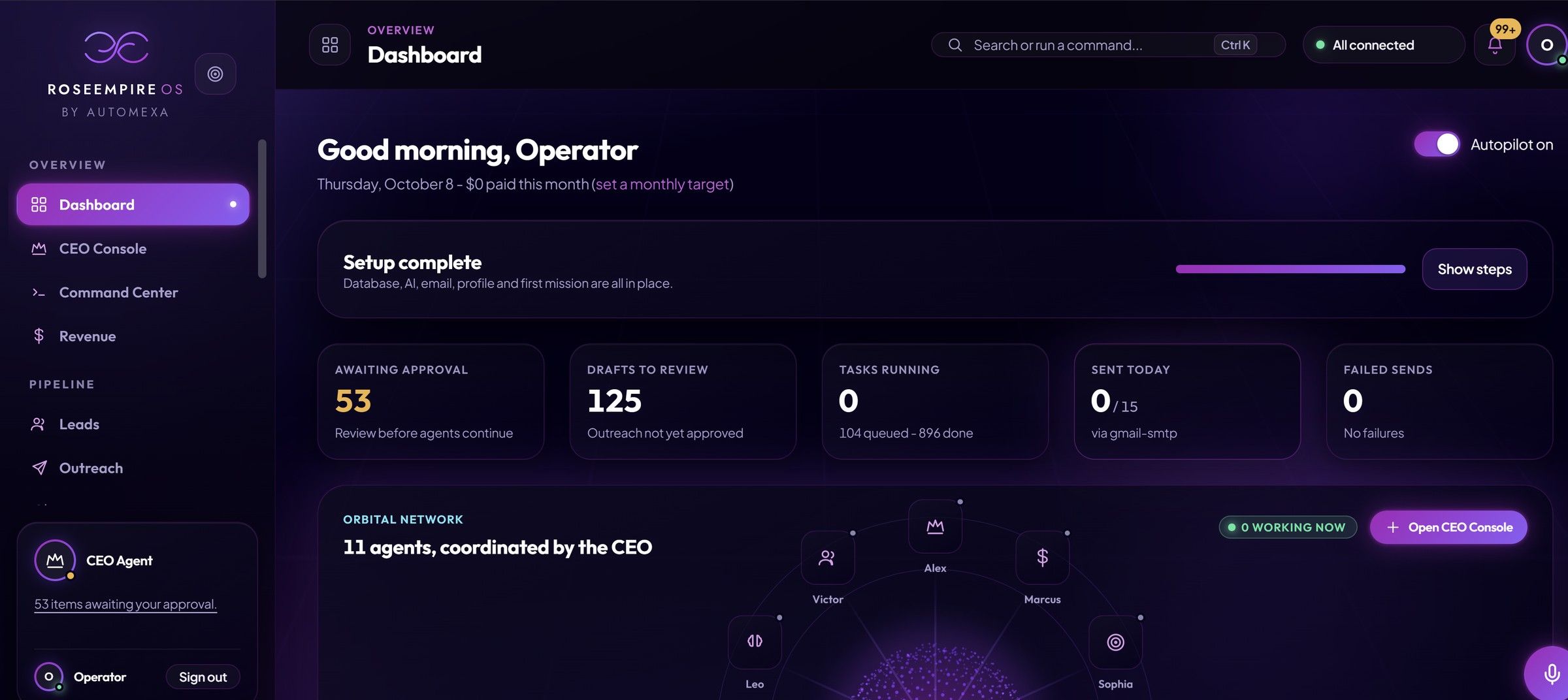Screen dimensions: 1568x700
Task: Open the Drafts to Review card
Action: click(683, 402)
